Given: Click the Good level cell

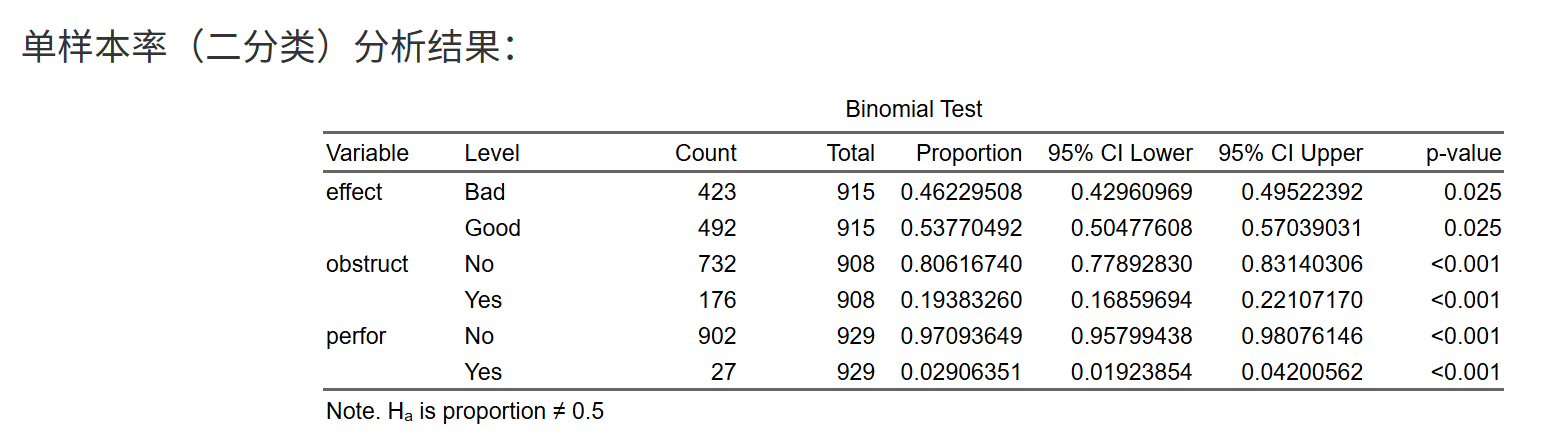Looking at the screenshot, I should [x=492, y=228].
